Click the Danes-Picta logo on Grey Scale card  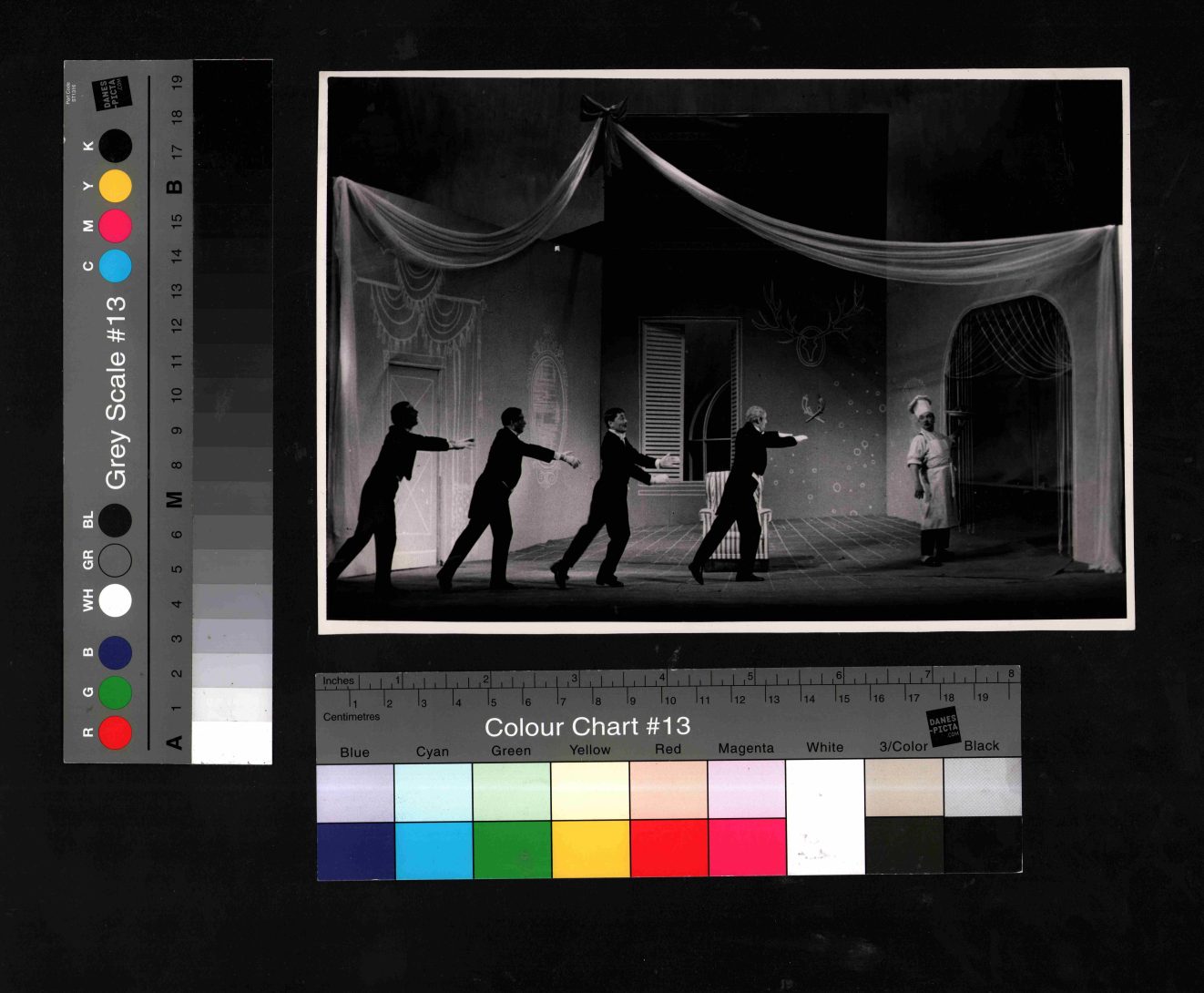[x=115, y=94]
